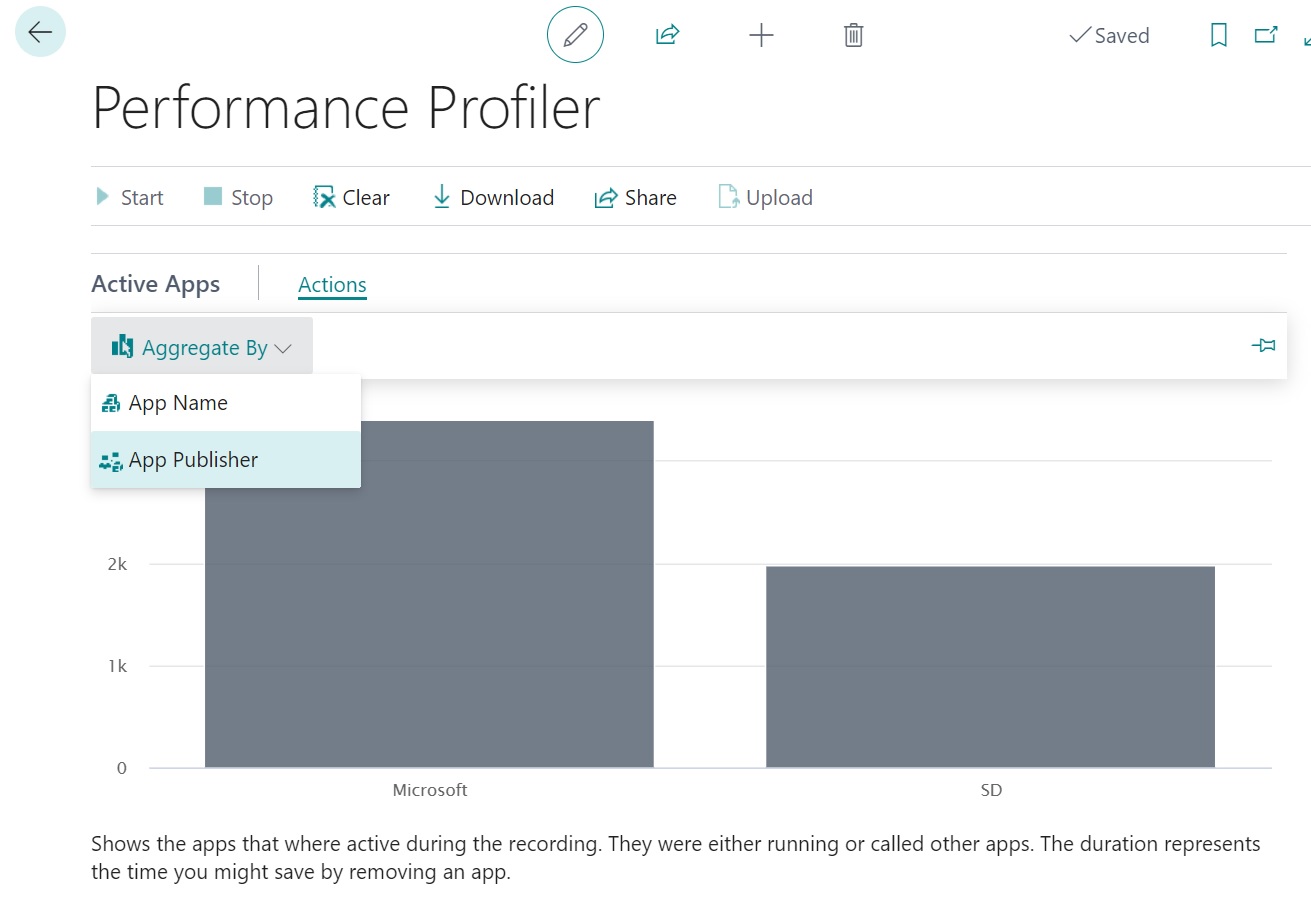The width and height of the screenshot is (1311, 914).
Task: Open page in new window icon
Action: 1266,35
